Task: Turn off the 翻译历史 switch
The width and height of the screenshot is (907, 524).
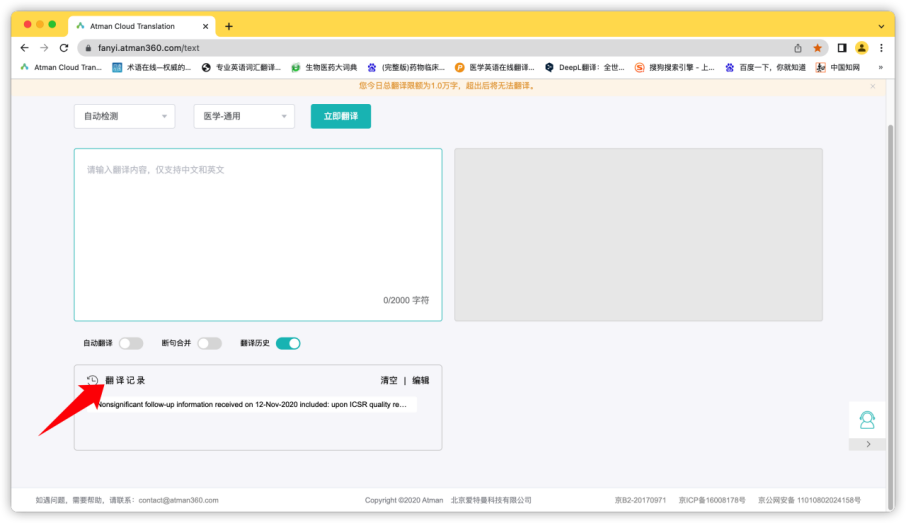Action: click(288, 343)
